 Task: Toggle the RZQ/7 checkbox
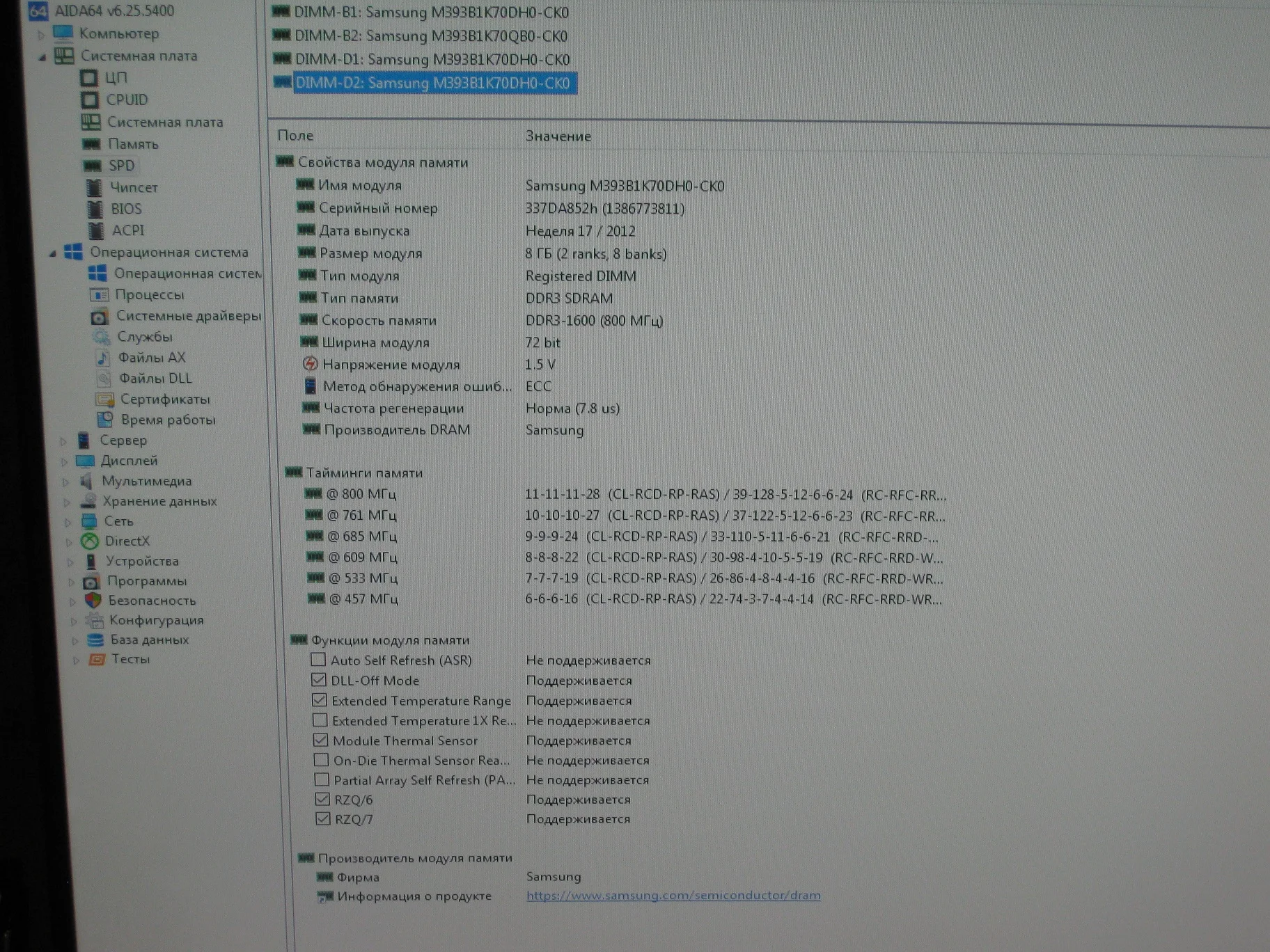pyautogui.click(x=322, y=818)
